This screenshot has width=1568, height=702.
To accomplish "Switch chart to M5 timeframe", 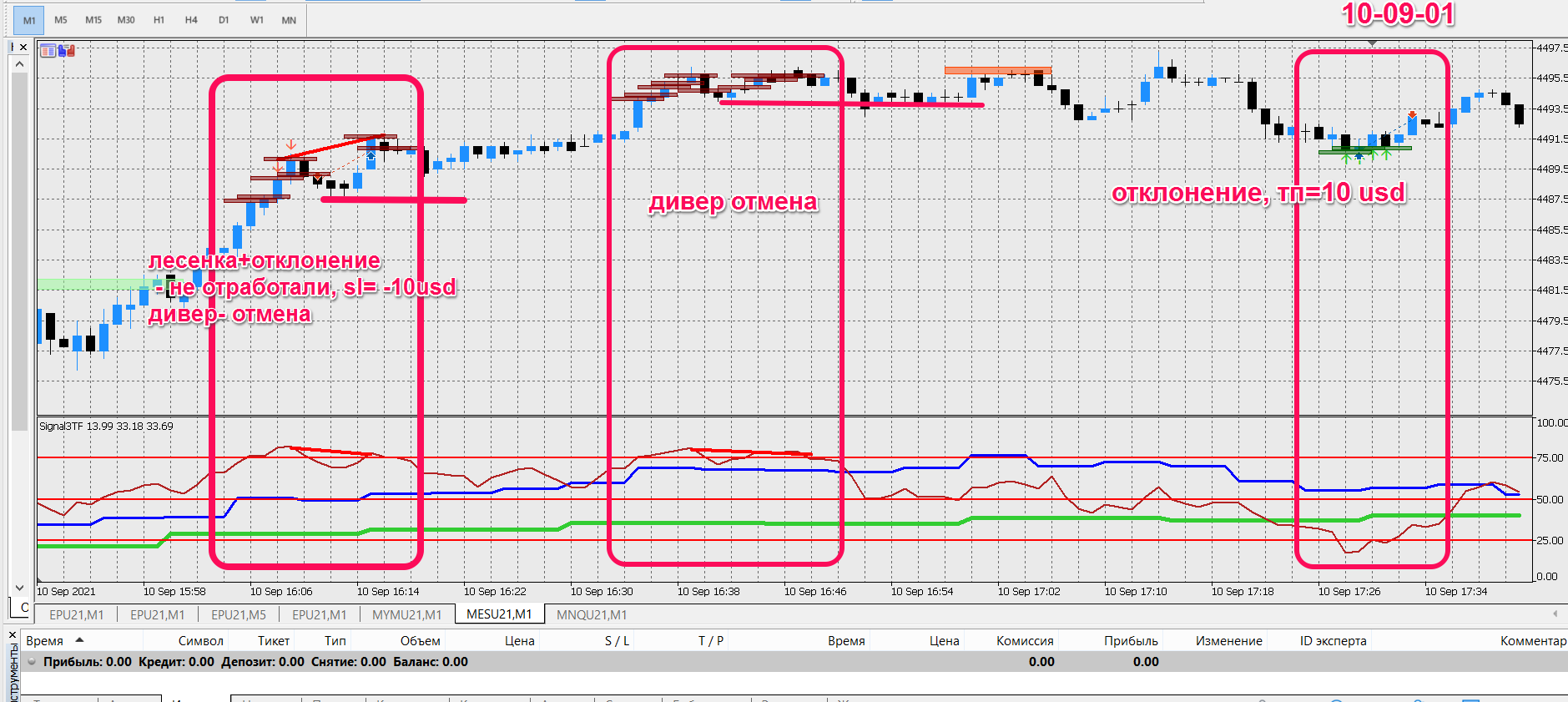I will point(61,20).
